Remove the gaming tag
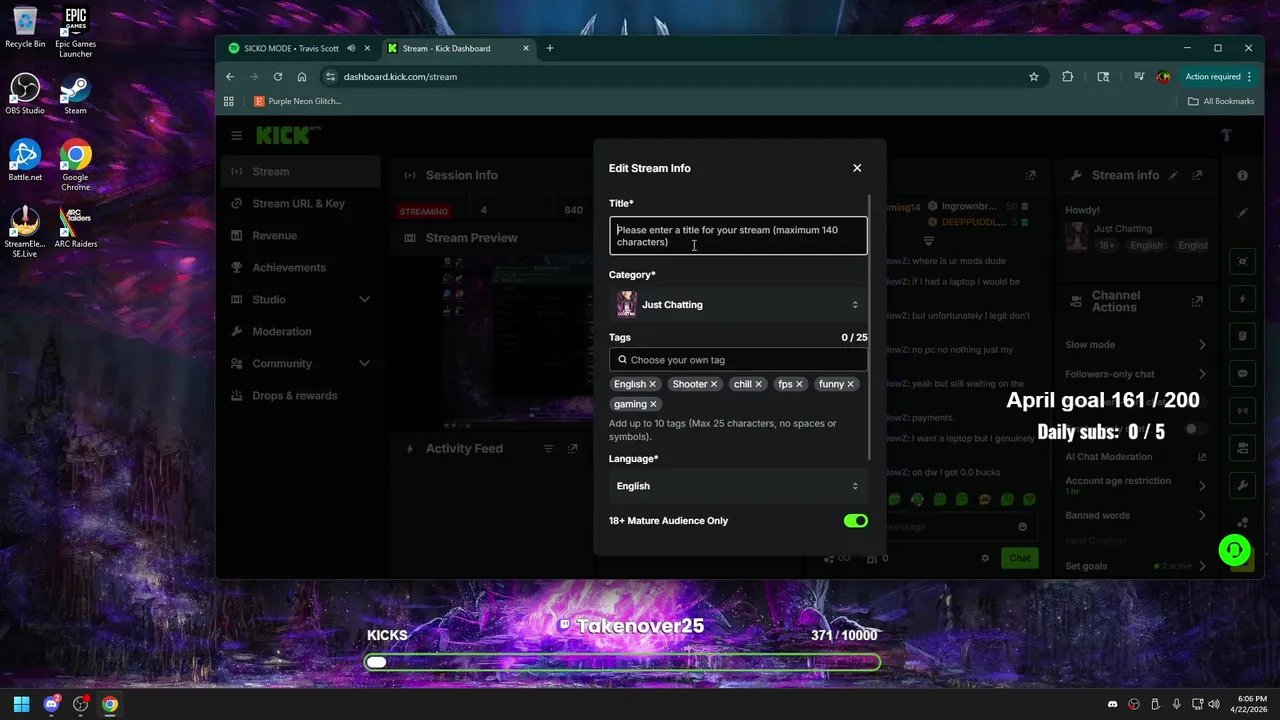This screenshot has height=720, width=1280. (653, 404)
